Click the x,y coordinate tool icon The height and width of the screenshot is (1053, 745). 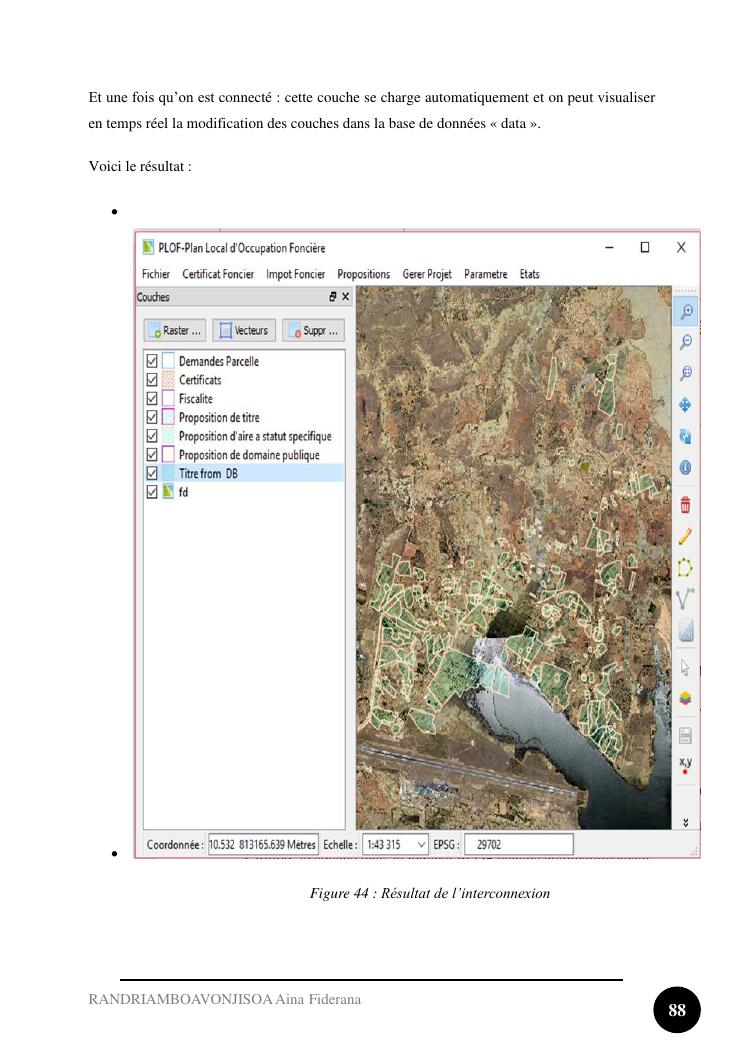tap(686, 766)
